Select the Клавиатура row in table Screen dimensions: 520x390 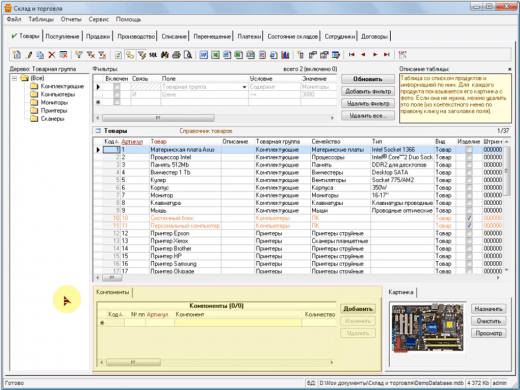click(298, 203)
